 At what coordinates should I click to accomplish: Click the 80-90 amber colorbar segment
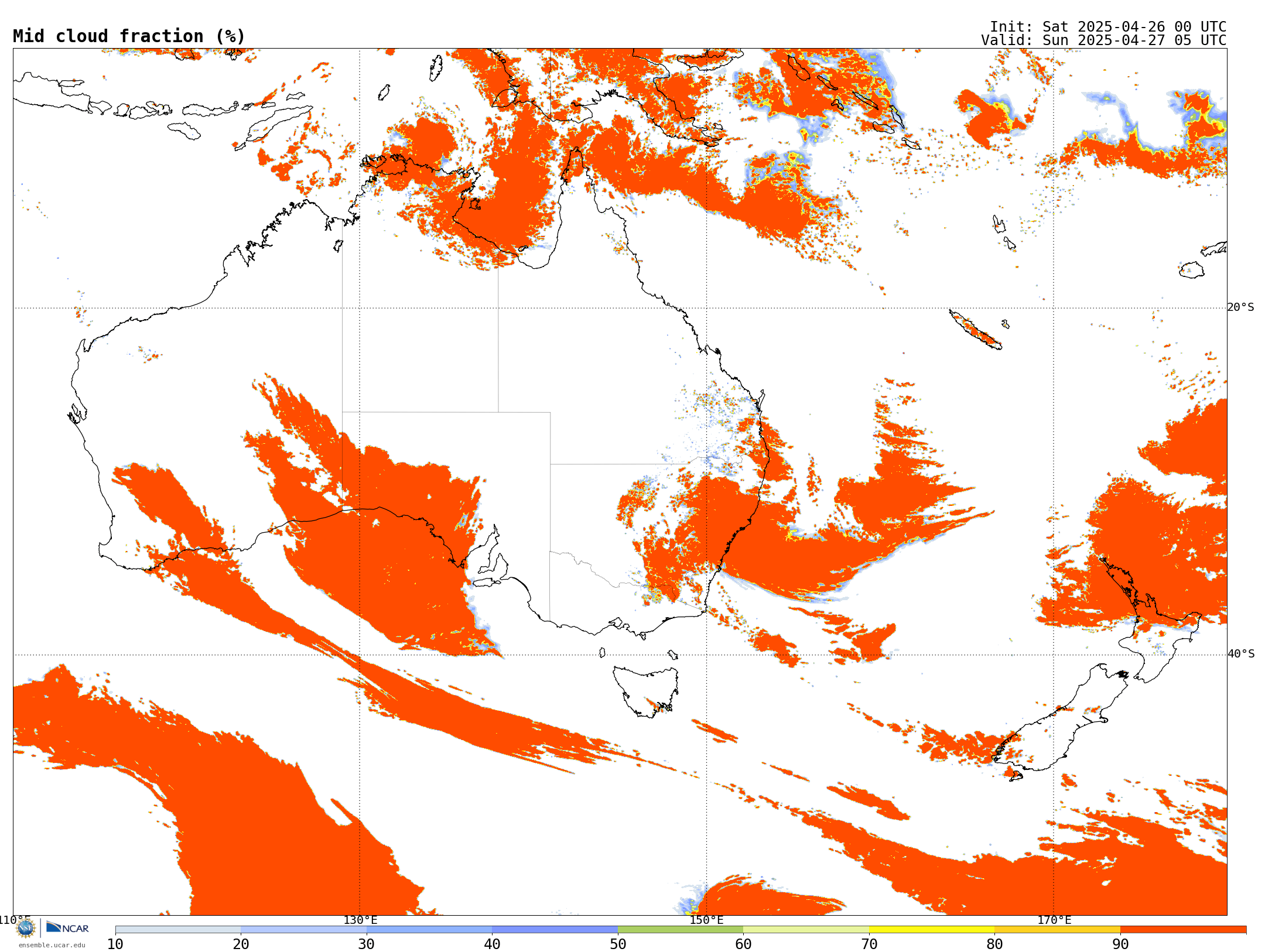coord(1057,930)
